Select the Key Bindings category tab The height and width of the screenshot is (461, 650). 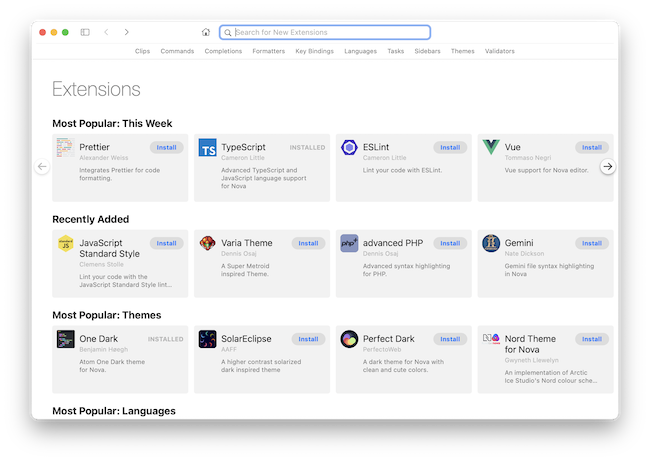tap(314, 51)
